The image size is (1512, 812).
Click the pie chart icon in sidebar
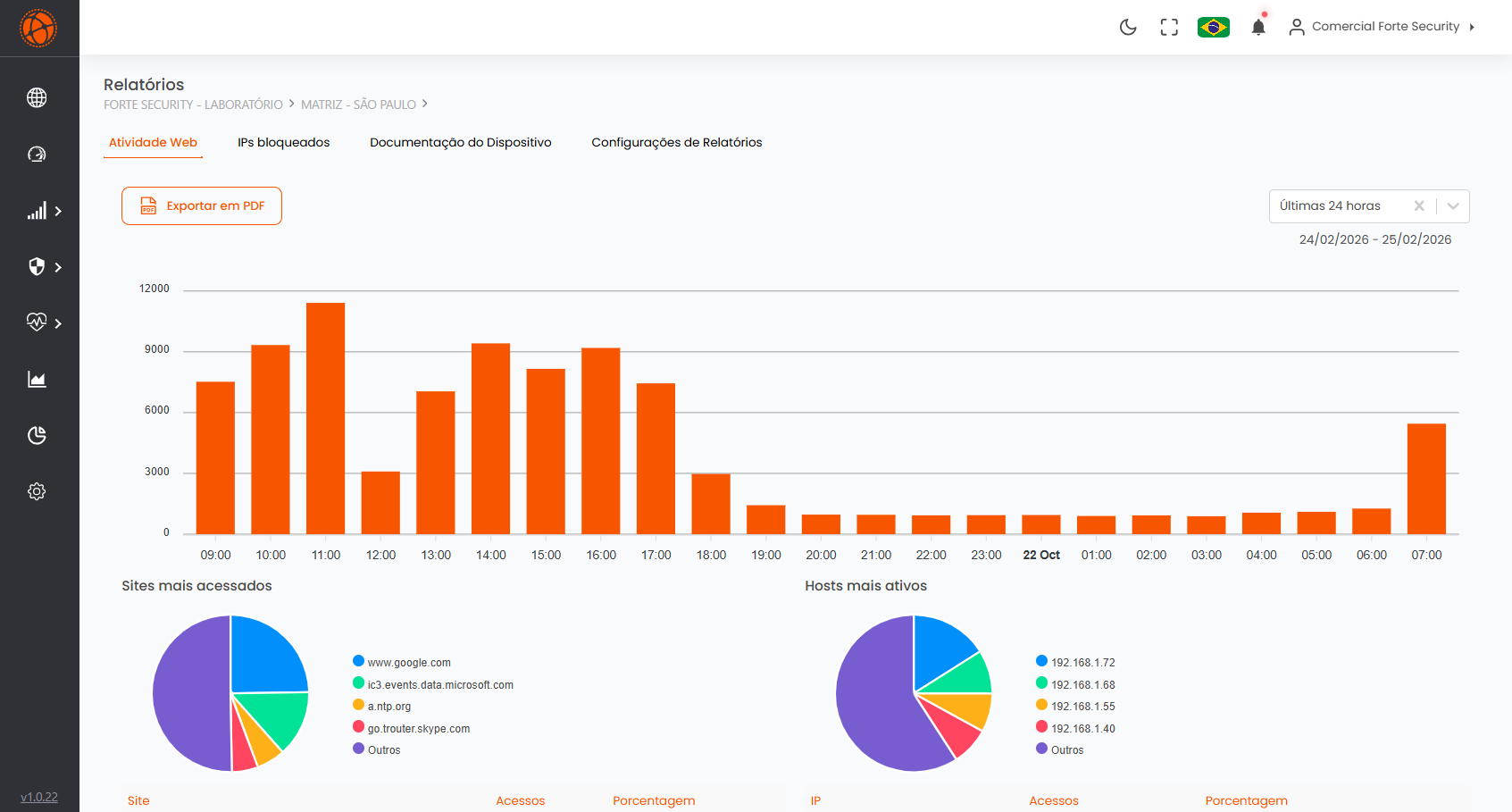[x=37, y=435]
